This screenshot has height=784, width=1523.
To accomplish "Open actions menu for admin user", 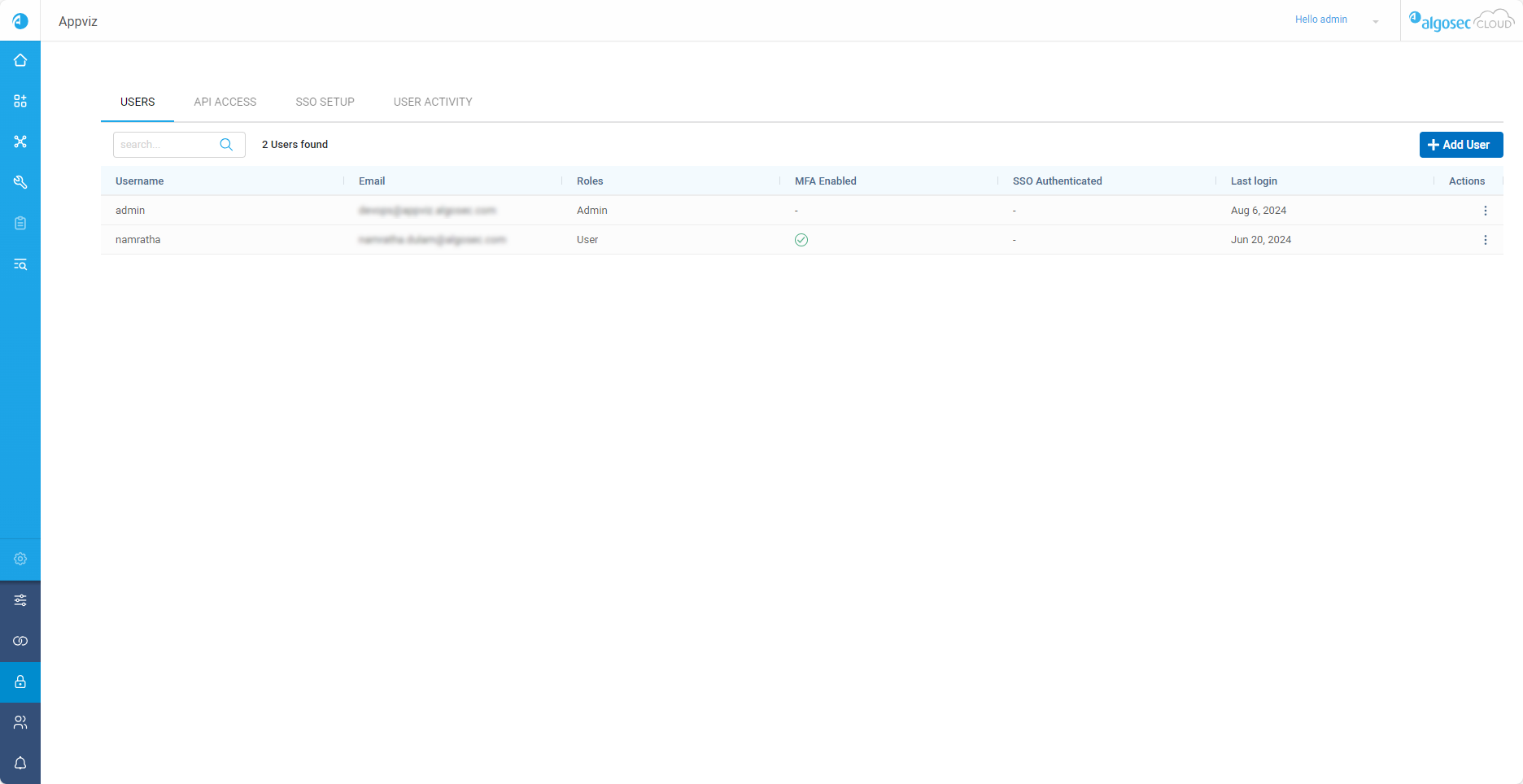I will pos(1485,211).
